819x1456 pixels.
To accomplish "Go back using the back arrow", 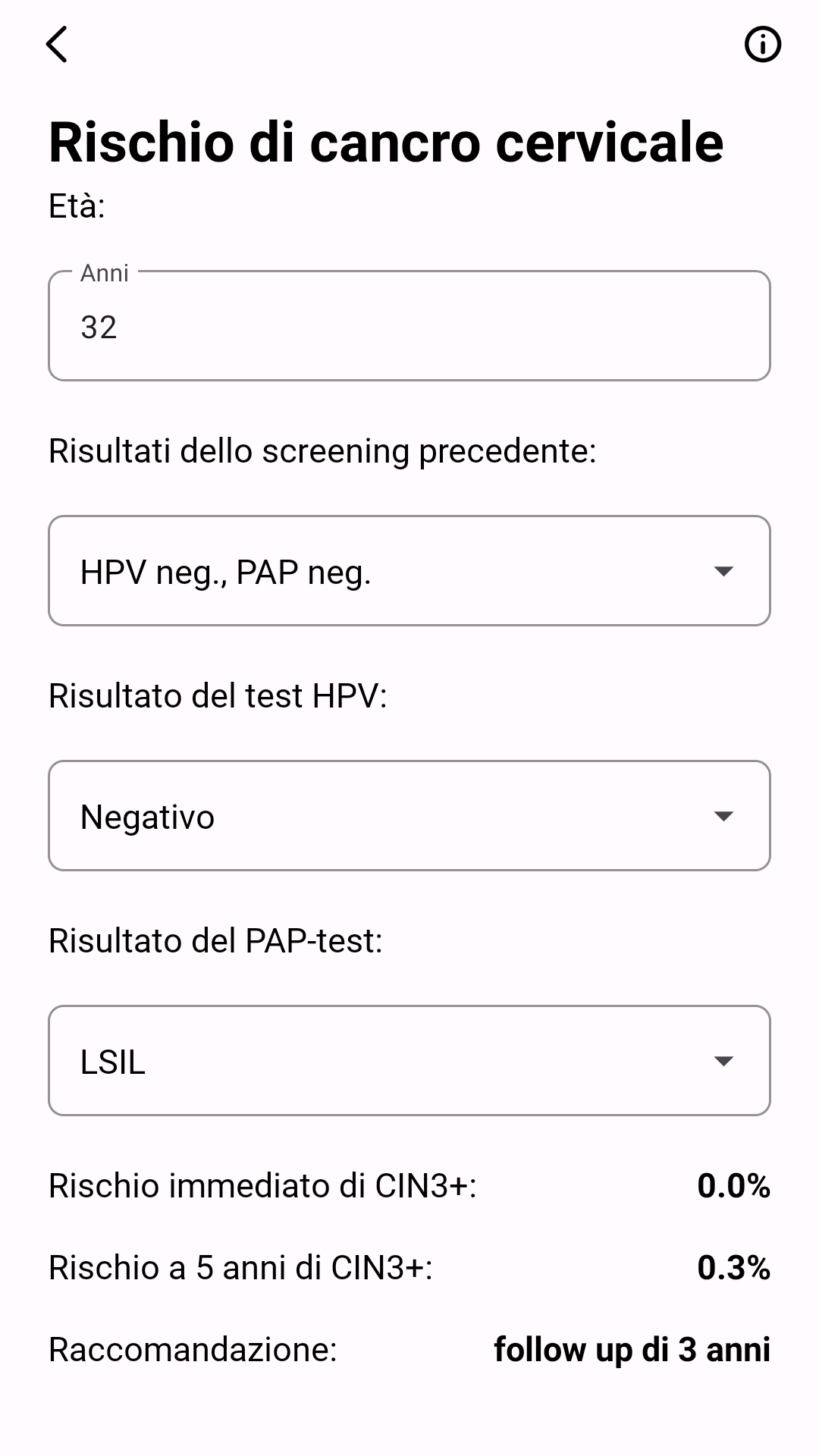I will coord(57,44).
